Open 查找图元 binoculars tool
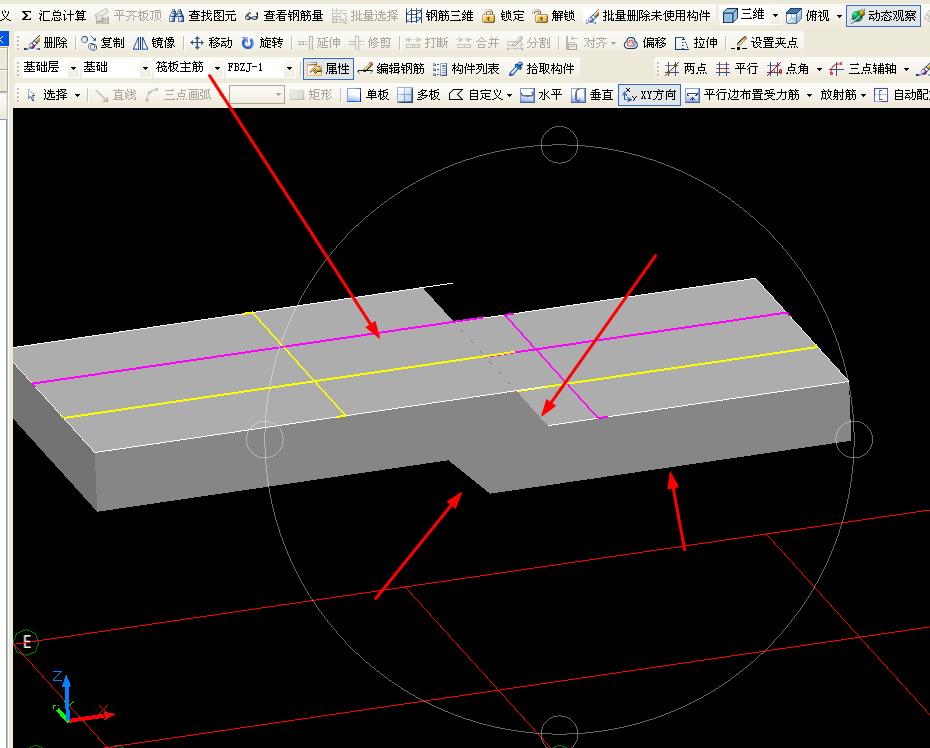 point(203,16)
